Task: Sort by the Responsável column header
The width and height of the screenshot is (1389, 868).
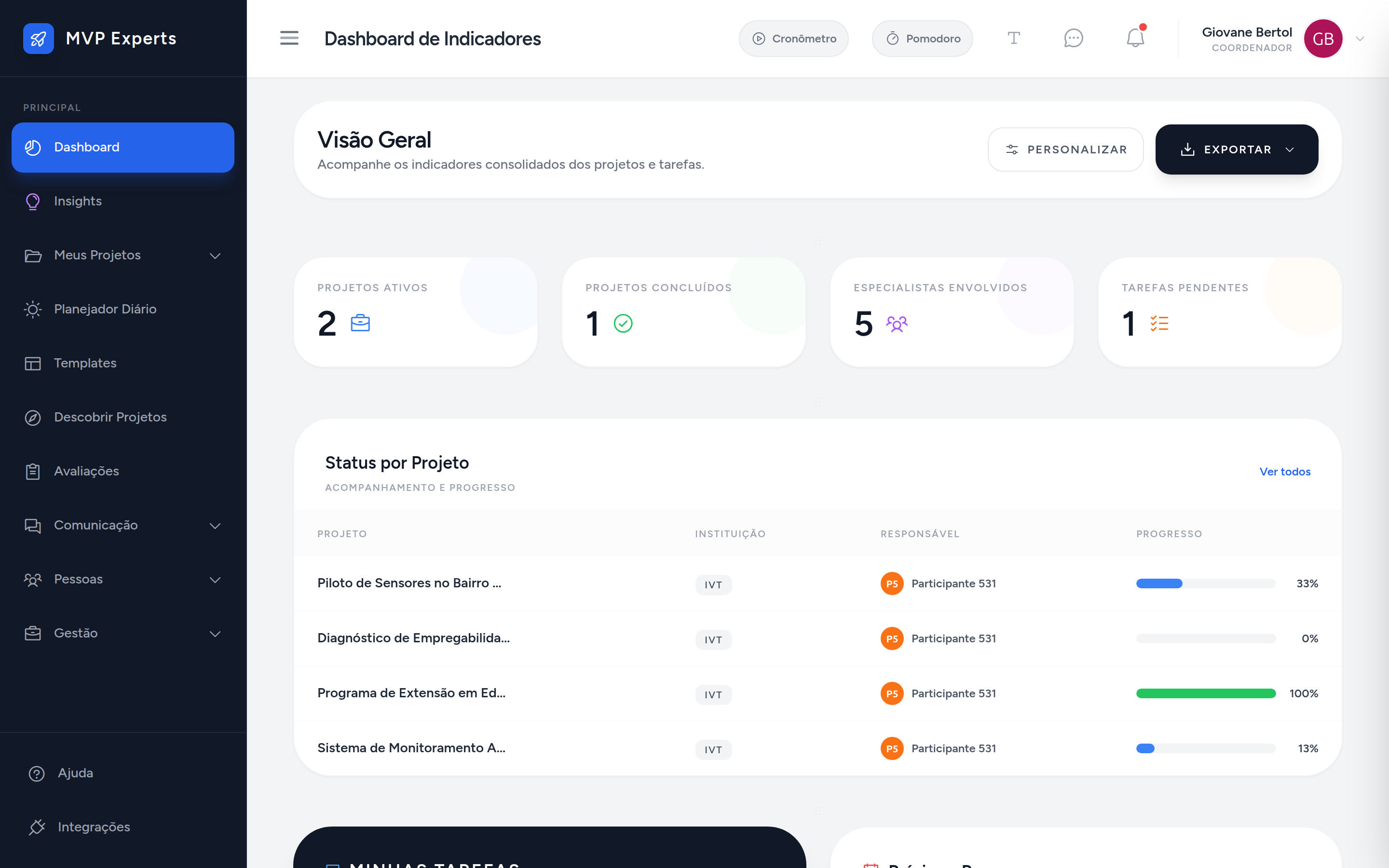Action: pyautogui.click(x=920, y=534)
